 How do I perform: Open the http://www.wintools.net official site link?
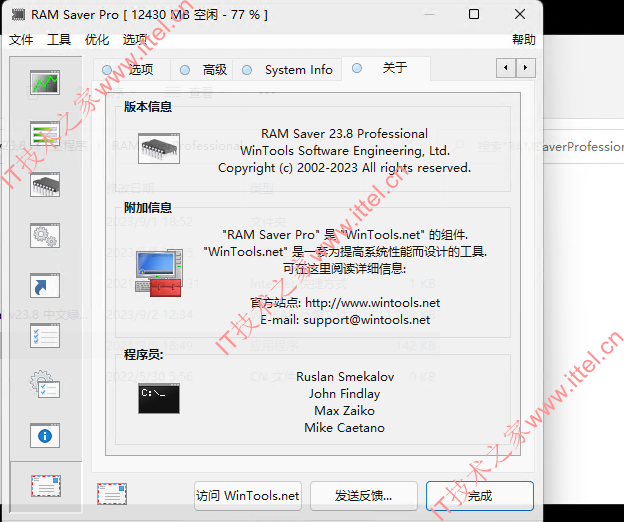click(372, 303)
